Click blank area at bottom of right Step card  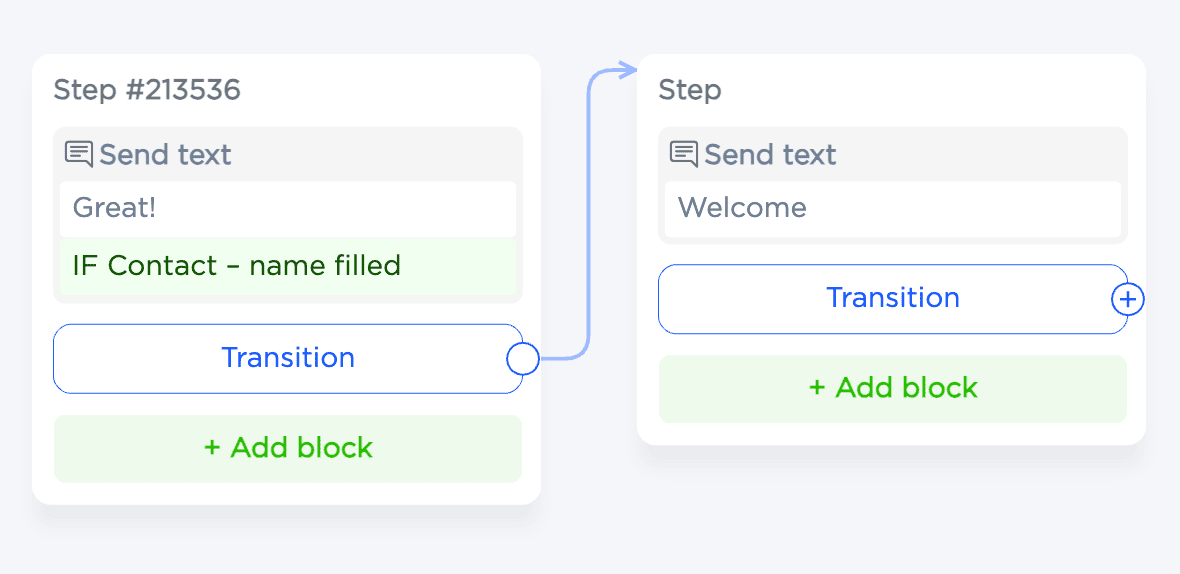[x=892, y=434]
